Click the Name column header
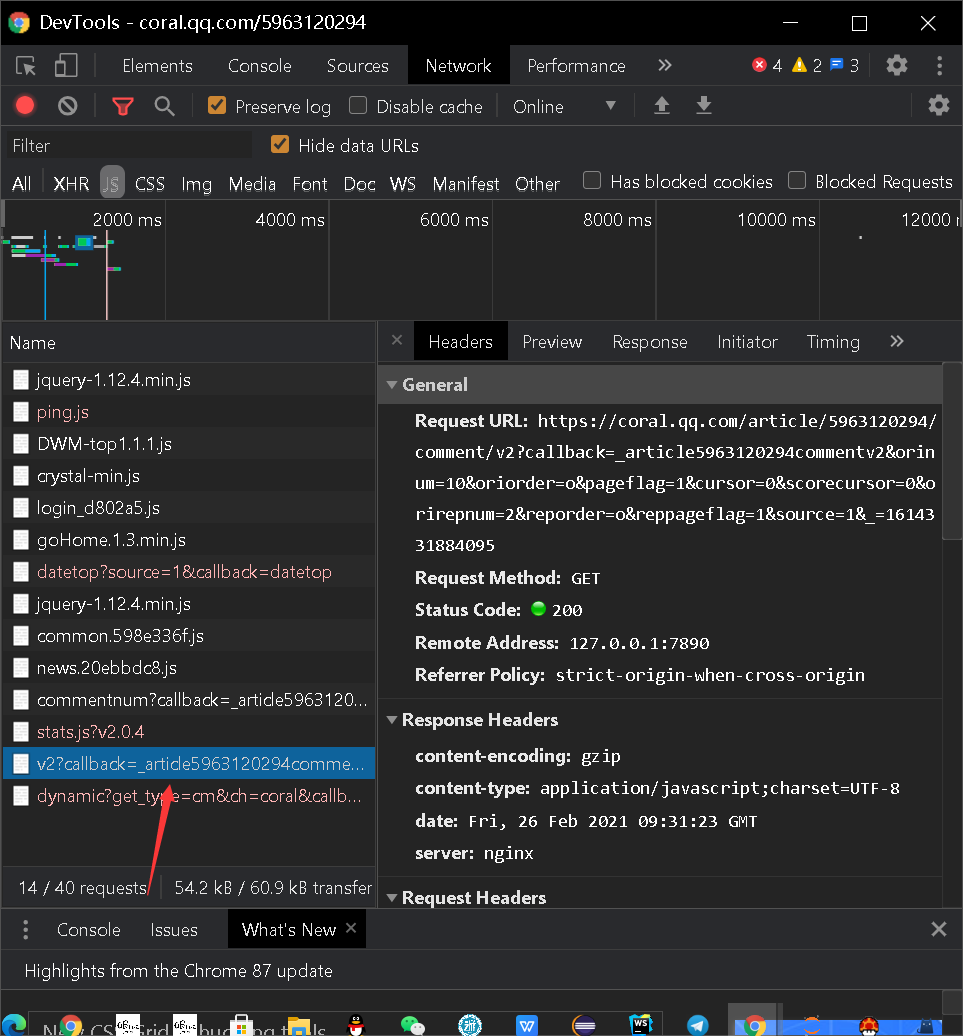The height and width of the screenshot is (1036, 963). pos(189,342)
